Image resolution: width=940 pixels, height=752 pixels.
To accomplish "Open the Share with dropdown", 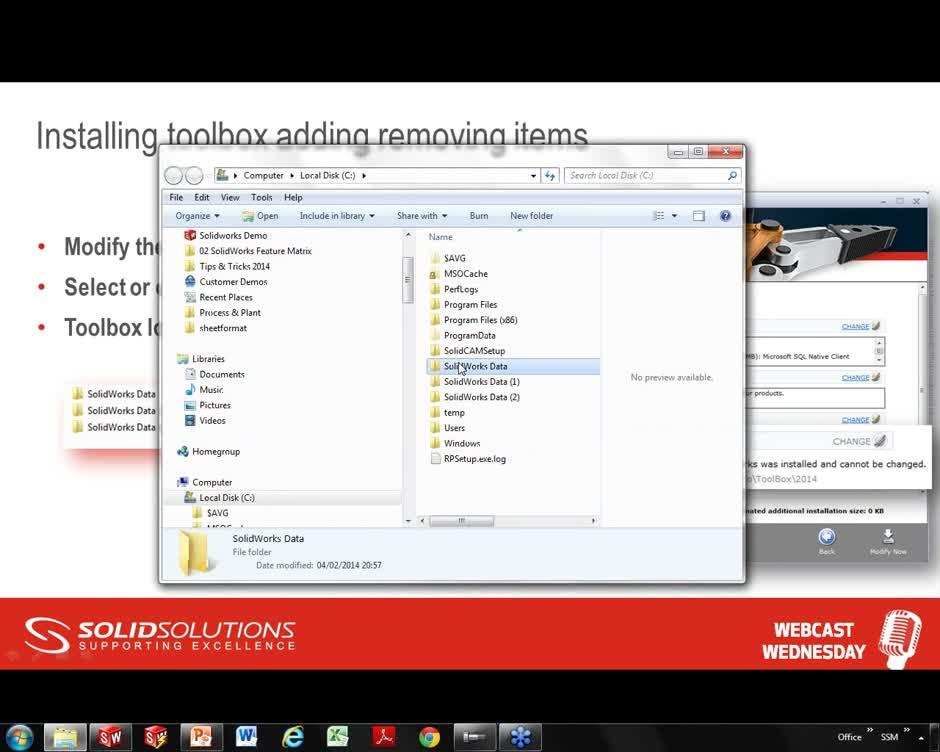I will 421,215.
